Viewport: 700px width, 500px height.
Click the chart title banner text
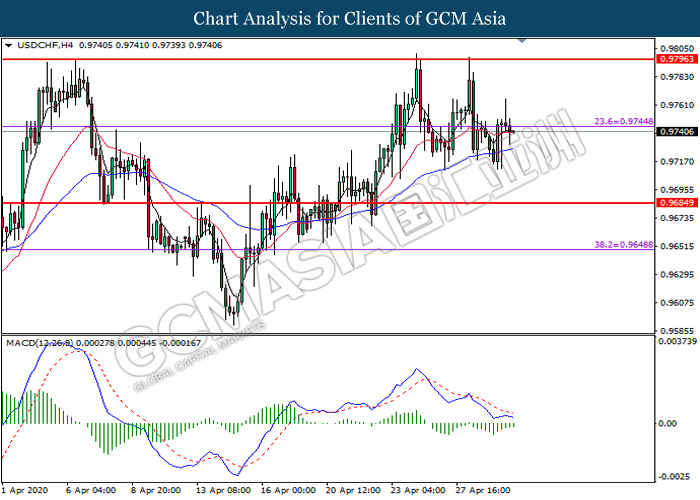[349, 18]
